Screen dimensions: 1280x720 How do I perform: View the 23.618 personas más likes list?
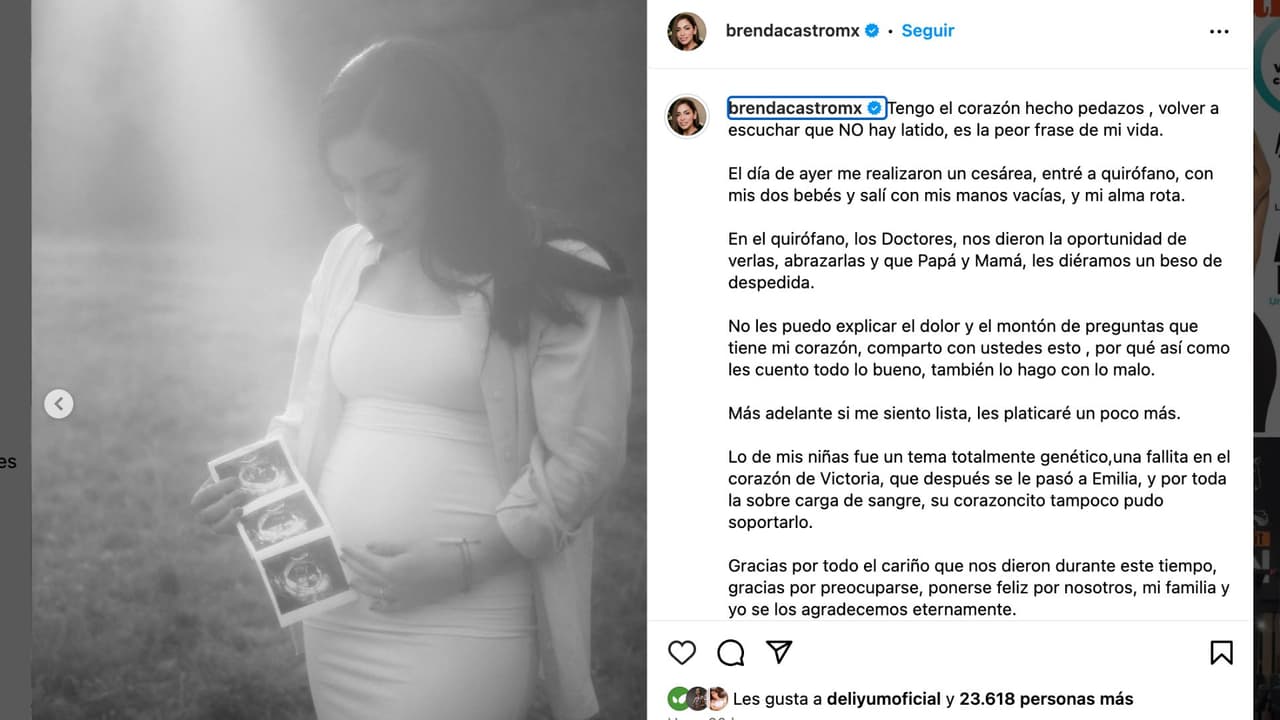[x=1046, y=699]
